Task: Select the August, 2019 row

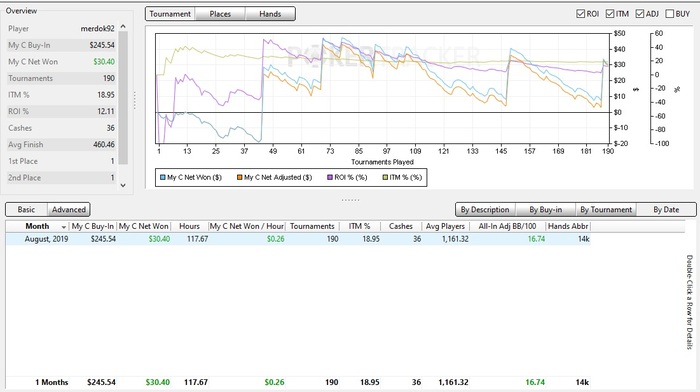Action: [298, 239]
